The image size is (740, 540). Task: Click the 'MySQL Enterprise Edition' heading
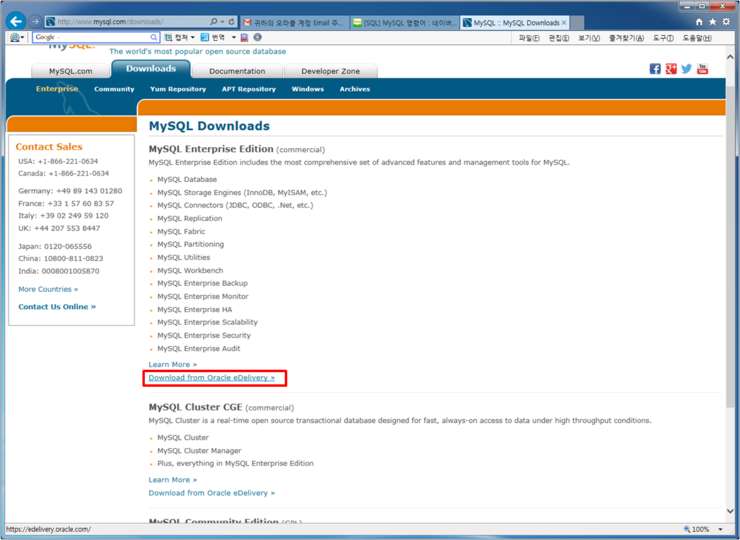pyautogui.click(x=211, y=149)
